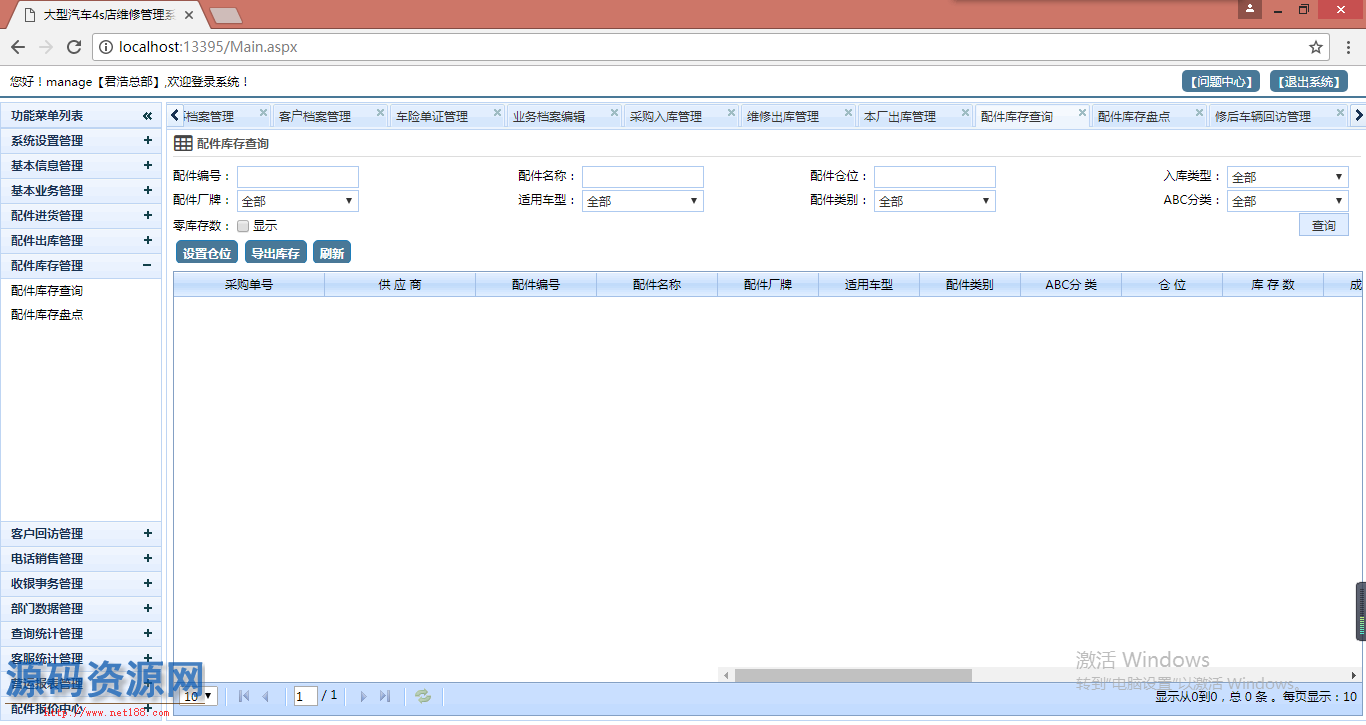Expand 基本业务管理 menu section
Viewport: 1366px width, 725px height.
tap(148, 191)
